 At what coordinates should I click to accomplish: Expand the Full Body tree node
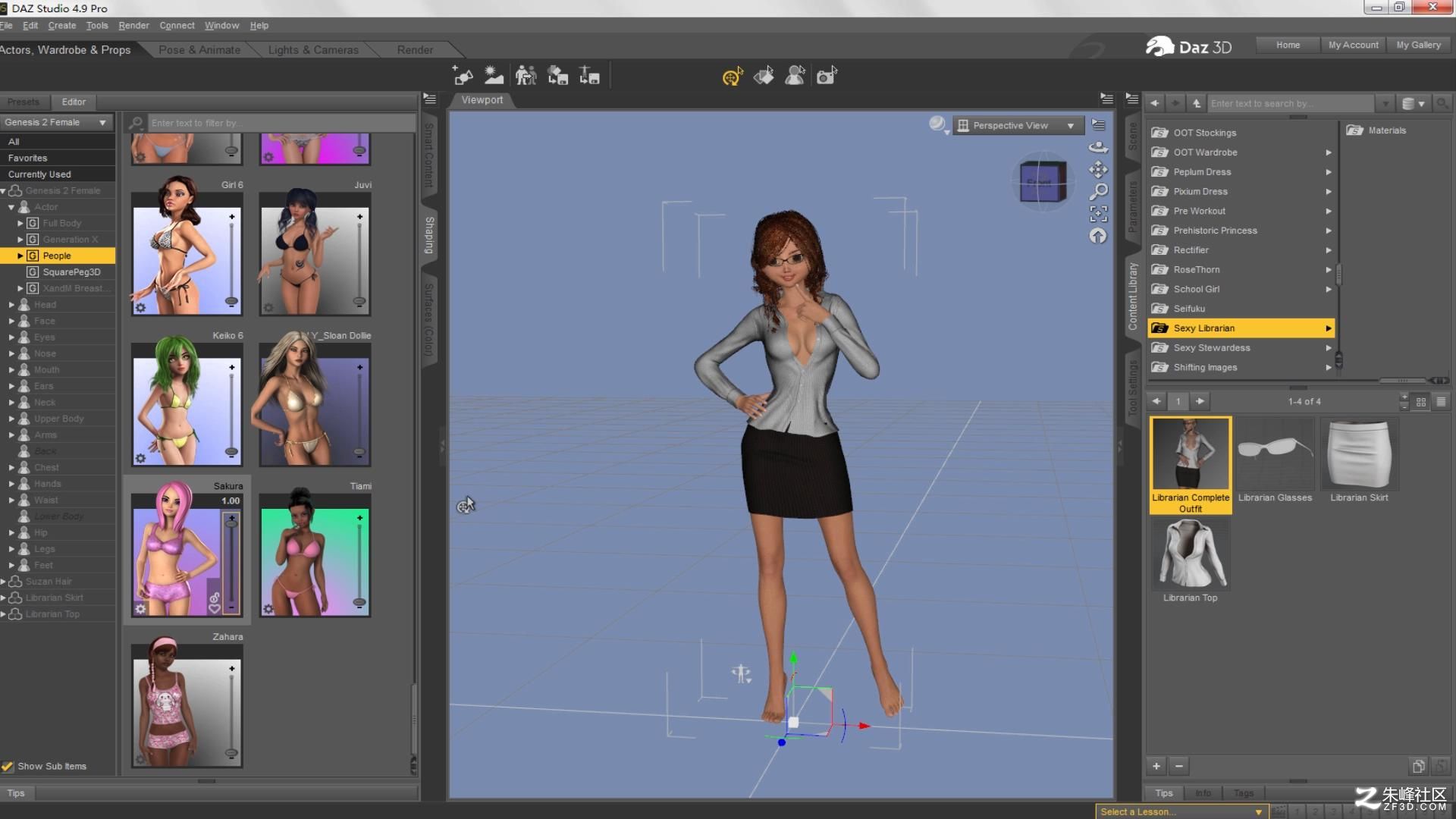(20, 223)
